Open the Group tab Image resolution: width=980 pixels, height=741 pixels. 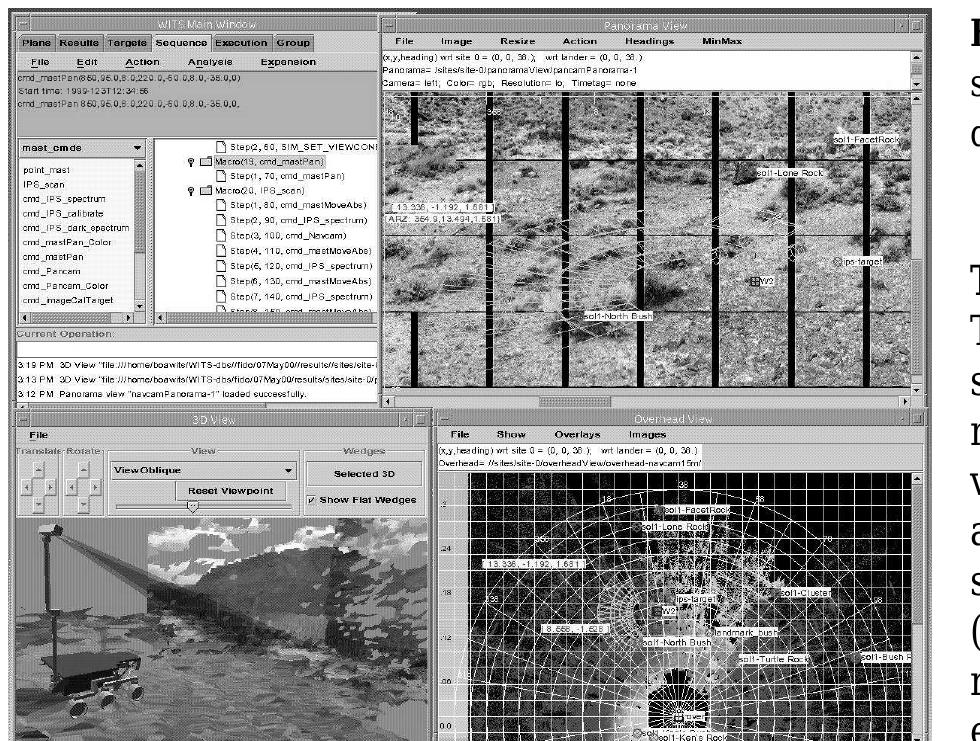(292, 42)
